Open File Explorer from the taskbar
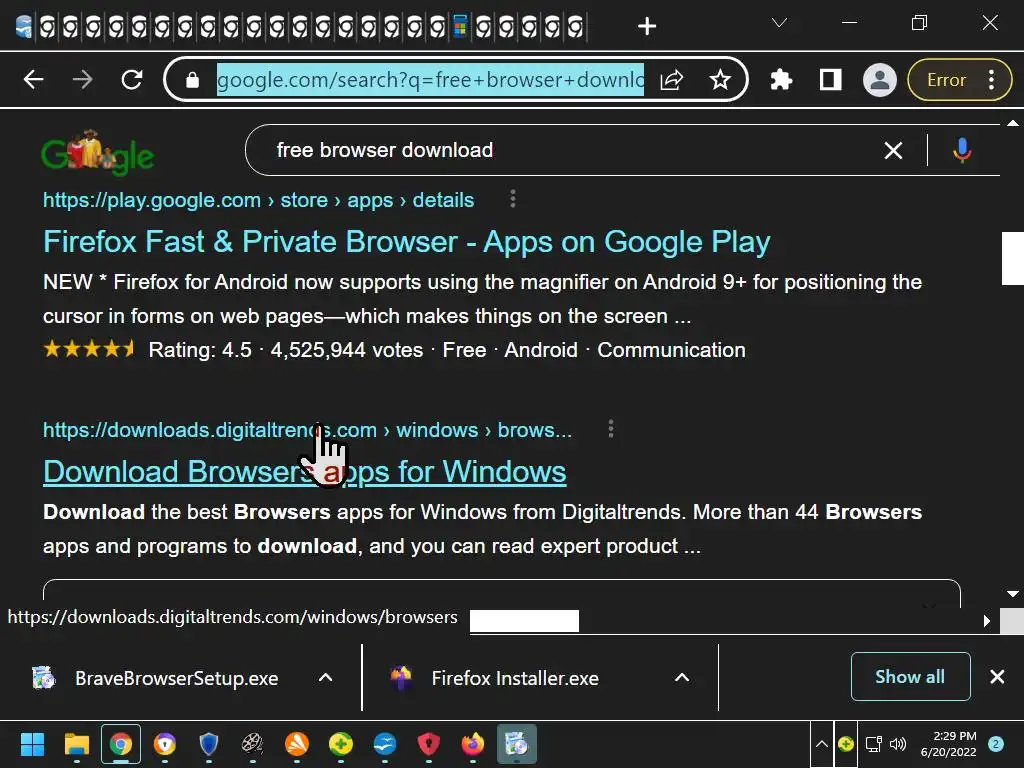Screen dimensions: 1024x768 click(76, 744)
